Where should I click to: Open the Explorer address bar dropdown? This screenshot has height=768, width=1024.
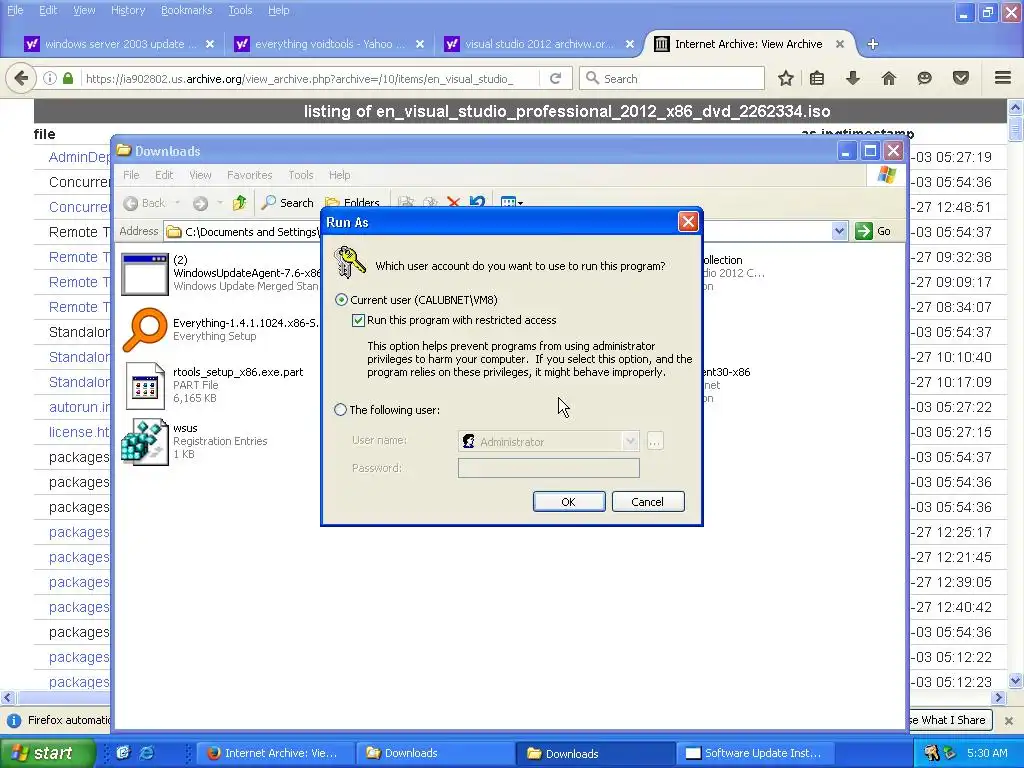point(839,231)
